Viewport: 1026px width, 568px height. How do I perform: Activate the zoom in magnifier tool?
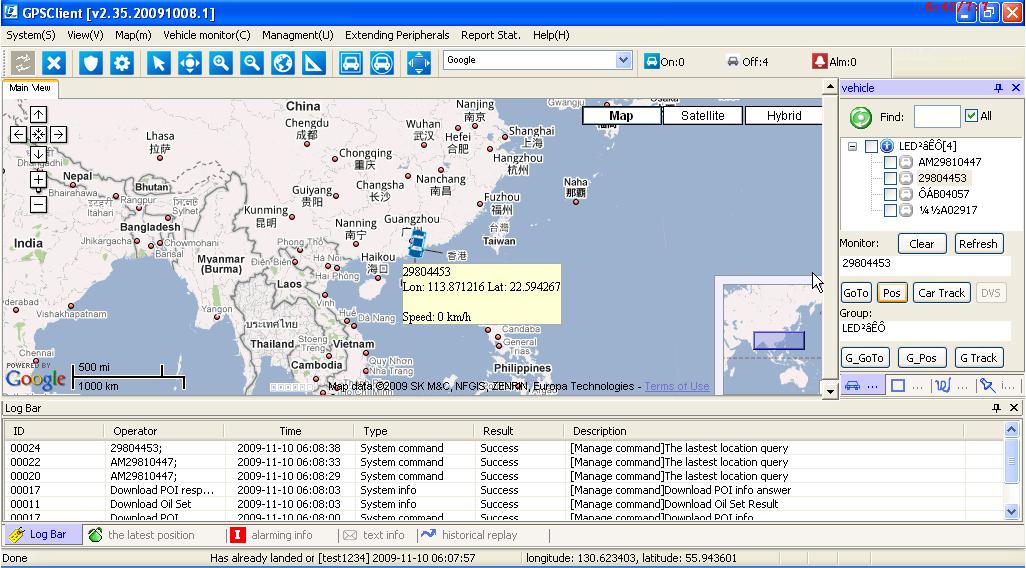pyautogui.click(x=221, y=63)
